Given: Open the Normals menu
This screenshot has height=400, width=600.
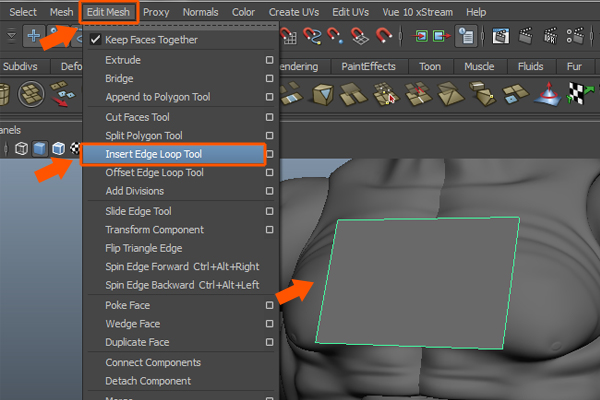Looking at the screenshot, I should [x=200, y=12].
